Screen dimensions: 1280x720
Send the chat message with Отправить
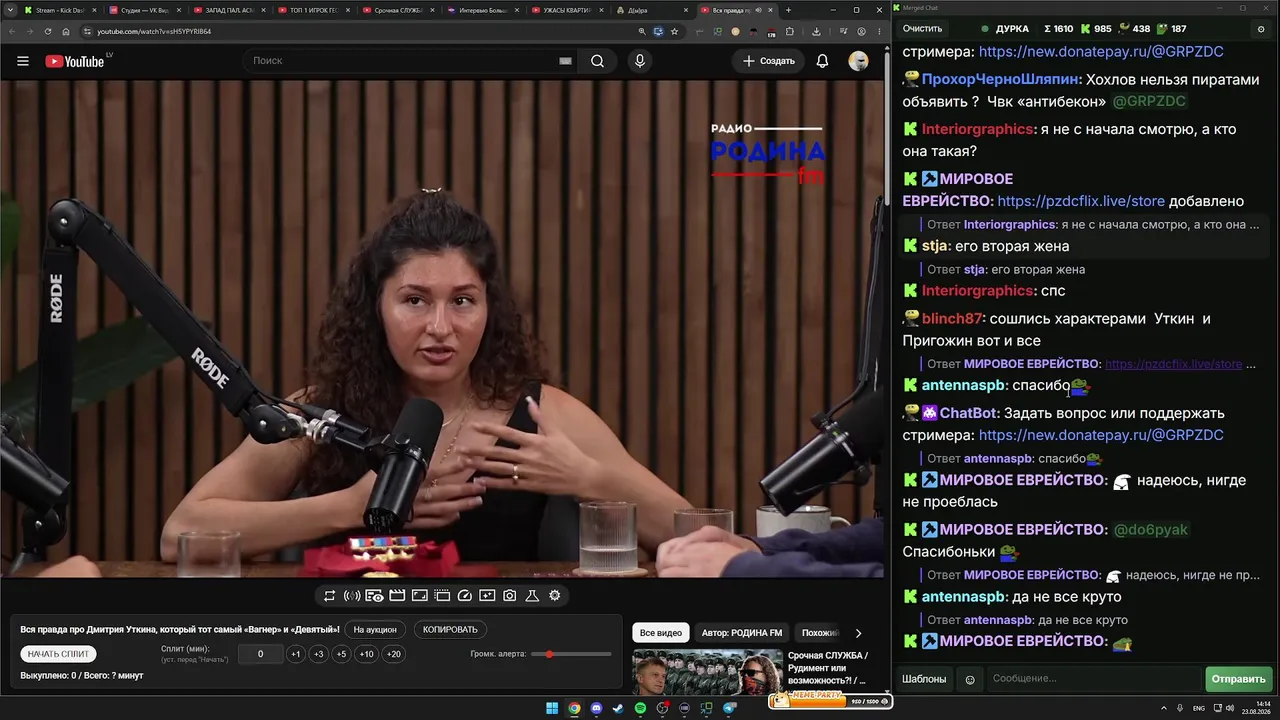(1238, 679)
